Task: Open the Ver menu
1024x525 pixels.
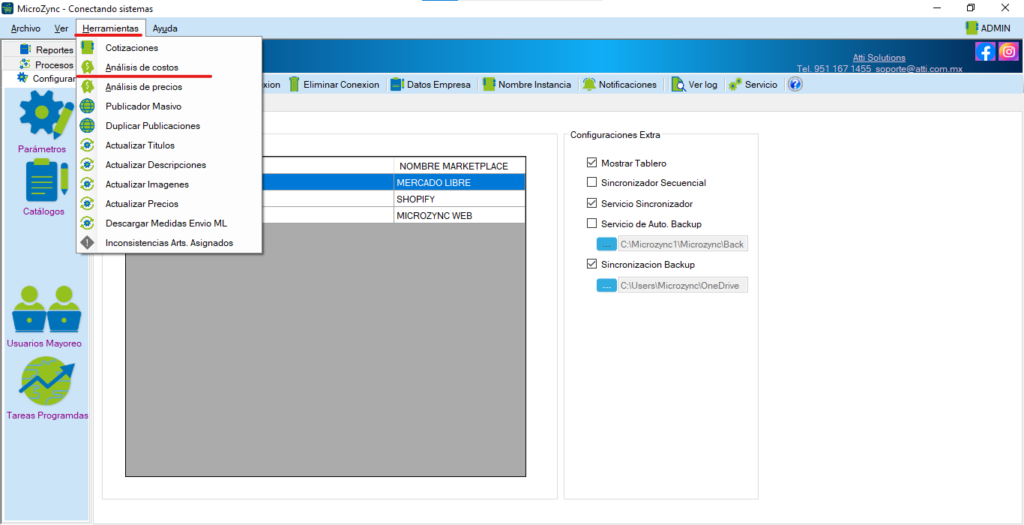Action: point(61,28)
